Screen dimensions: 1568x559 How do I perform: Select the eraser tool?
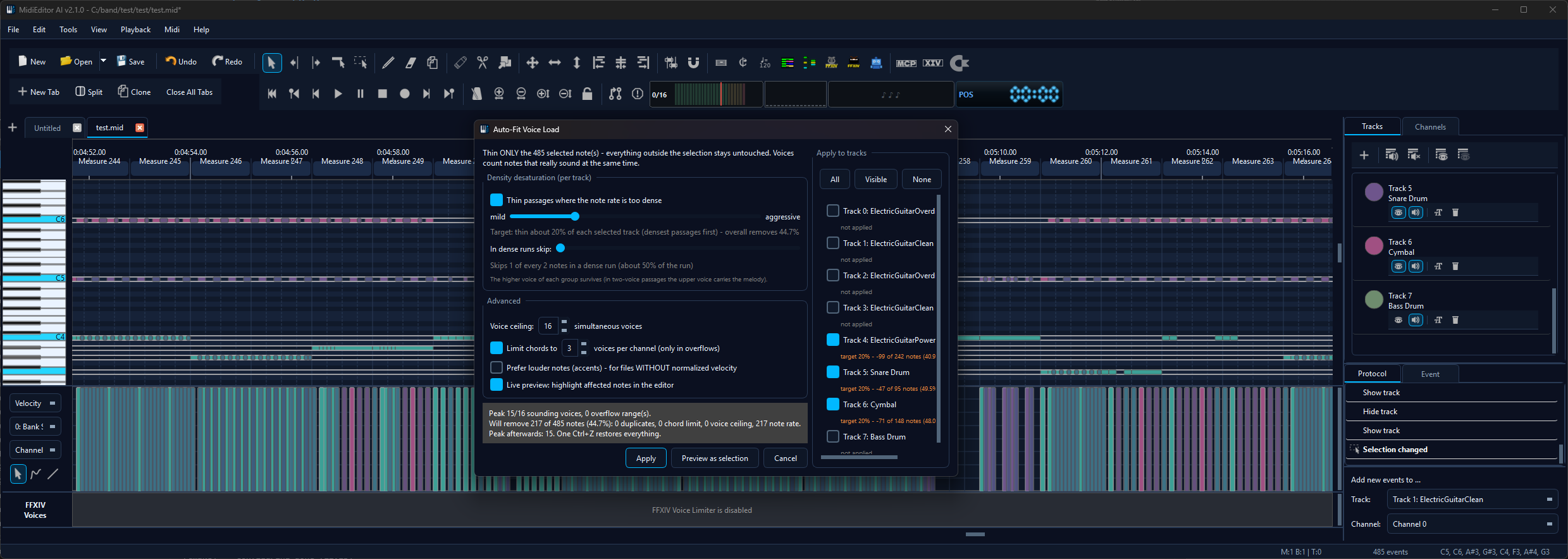point(411,62)
